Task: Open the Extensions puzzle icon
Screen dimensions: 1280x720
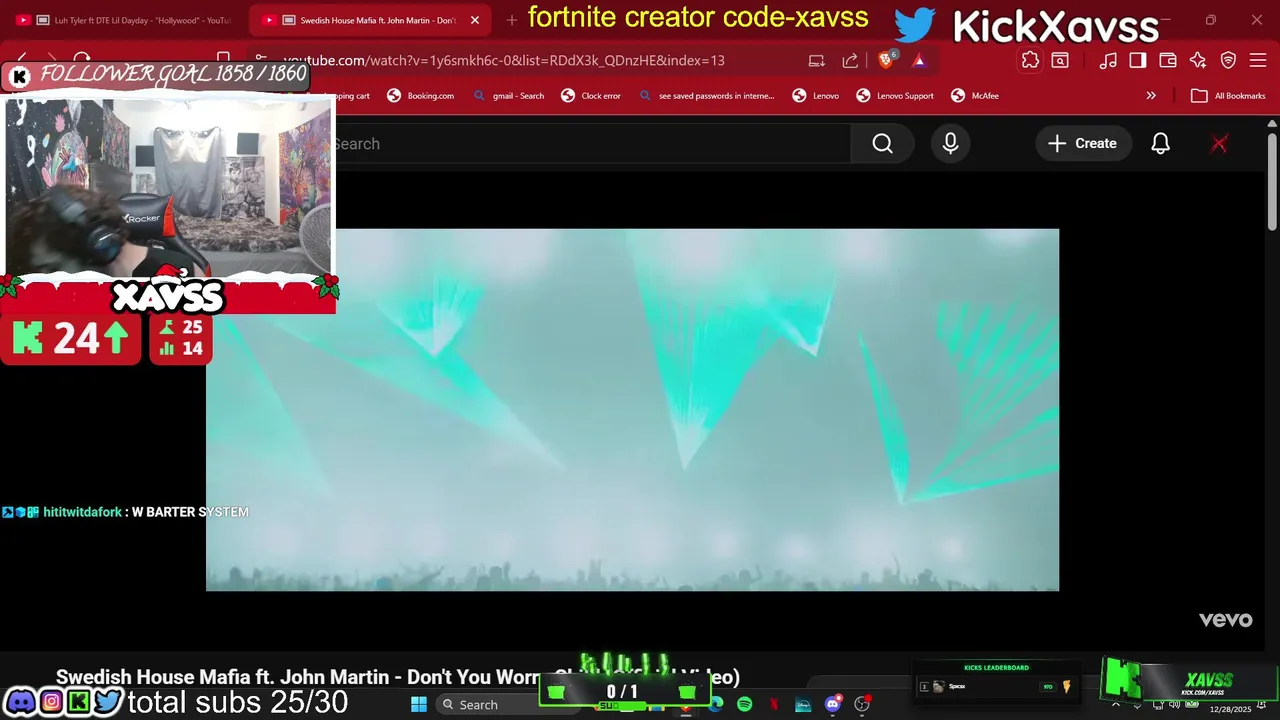Action: coord(1030,60)
